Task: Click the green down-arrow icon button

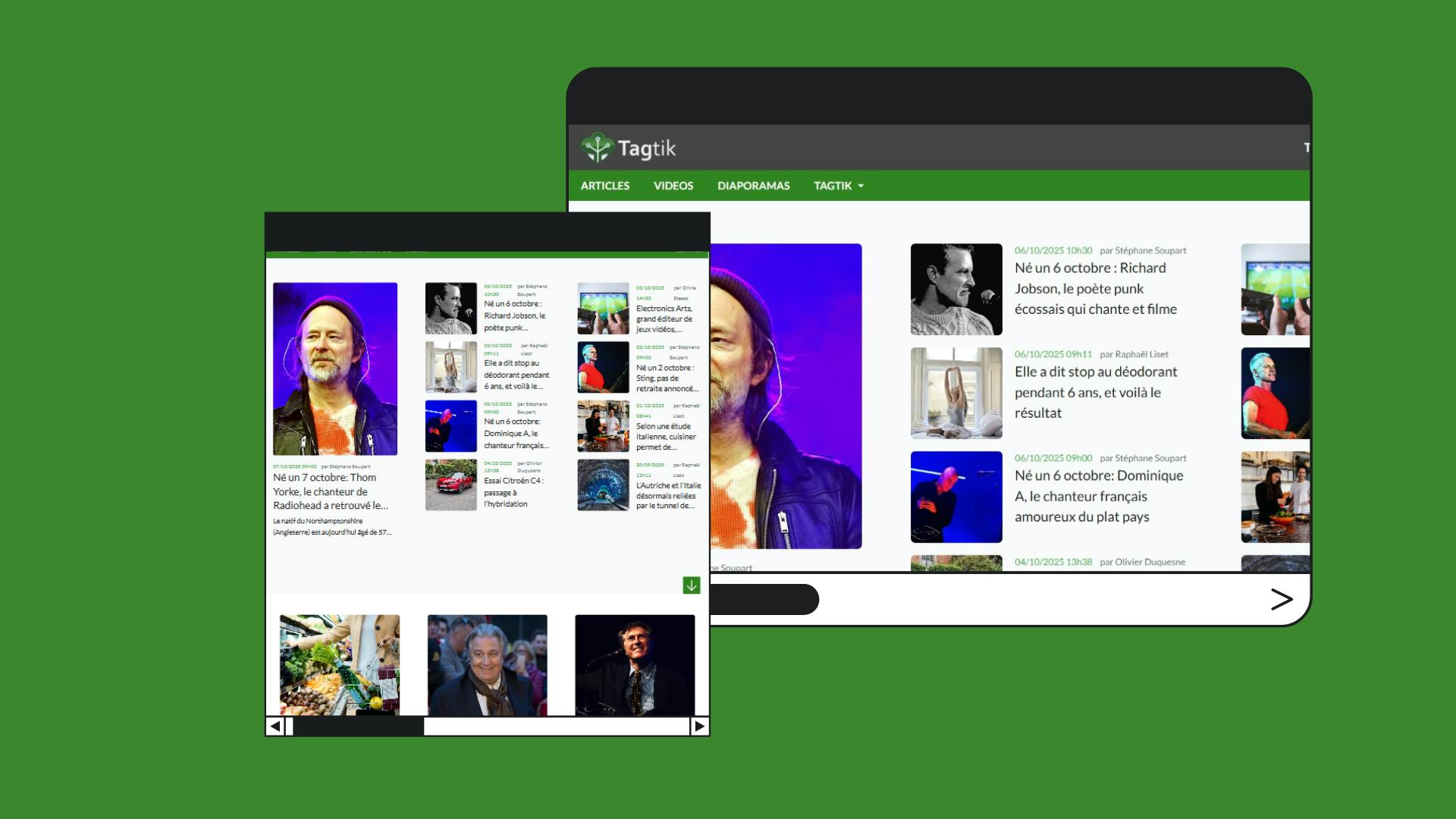Action: (691, 585)
